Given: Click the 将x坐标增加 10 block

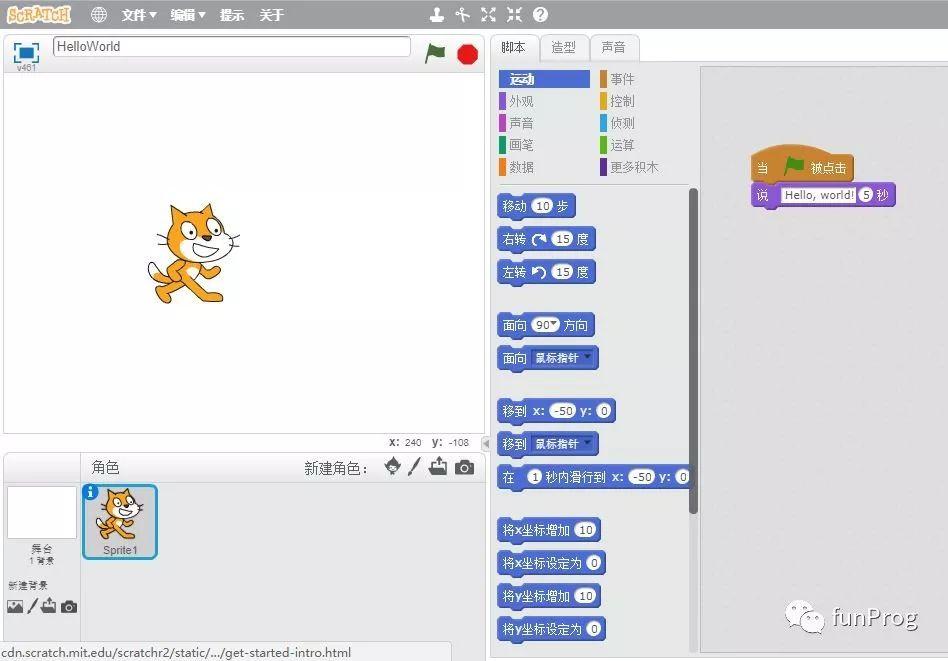Looking at the screenshot, I should [548, 530].
